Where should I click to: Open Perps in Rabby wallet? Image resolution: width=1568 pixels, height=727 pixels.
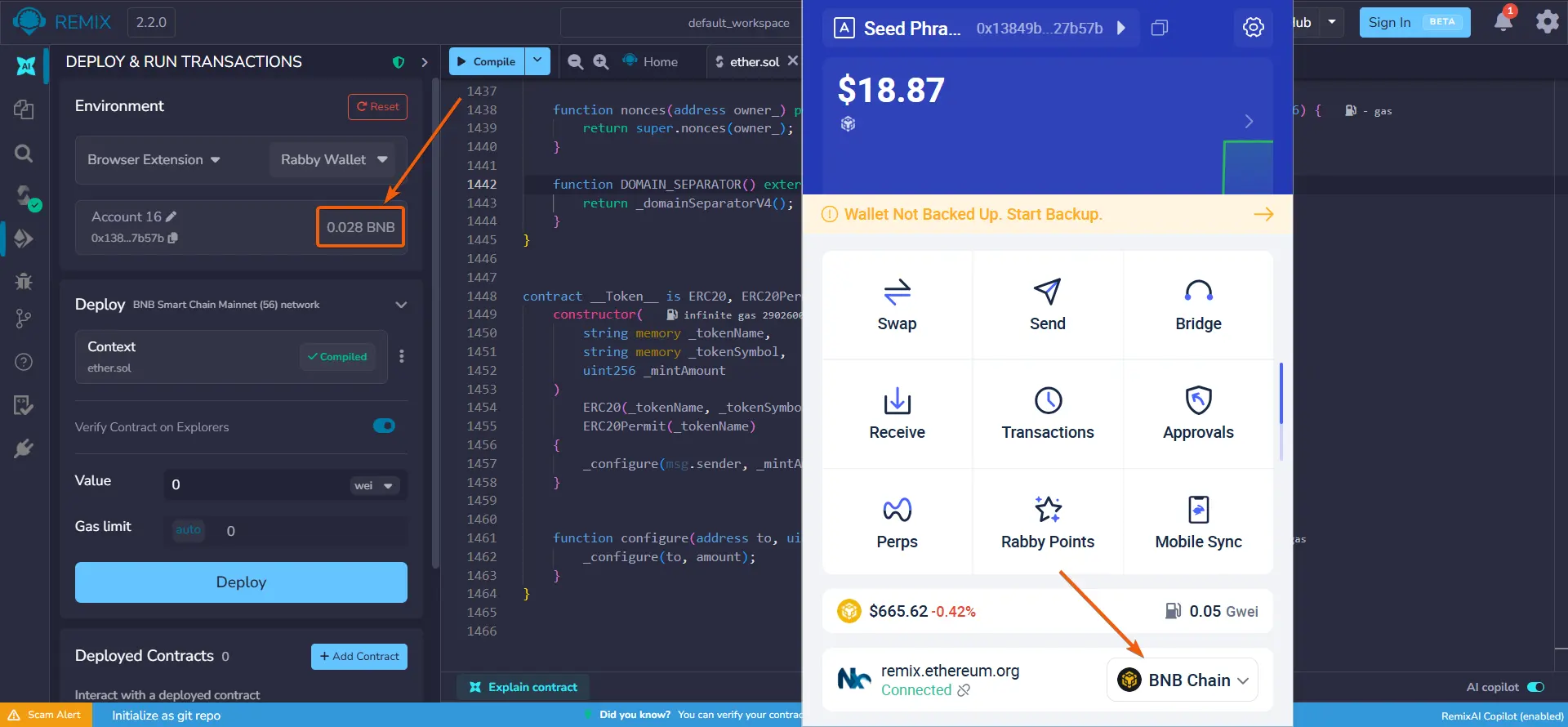[897, 523]
